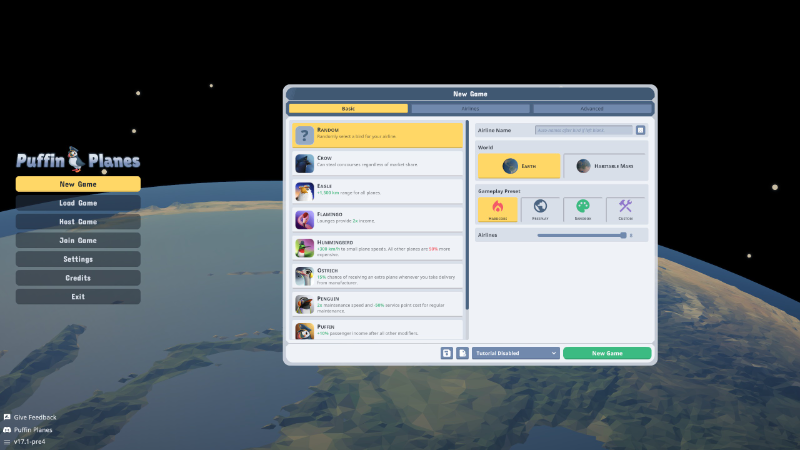Click the green New Game start button

pyautogui.click(x=607, y=353)
